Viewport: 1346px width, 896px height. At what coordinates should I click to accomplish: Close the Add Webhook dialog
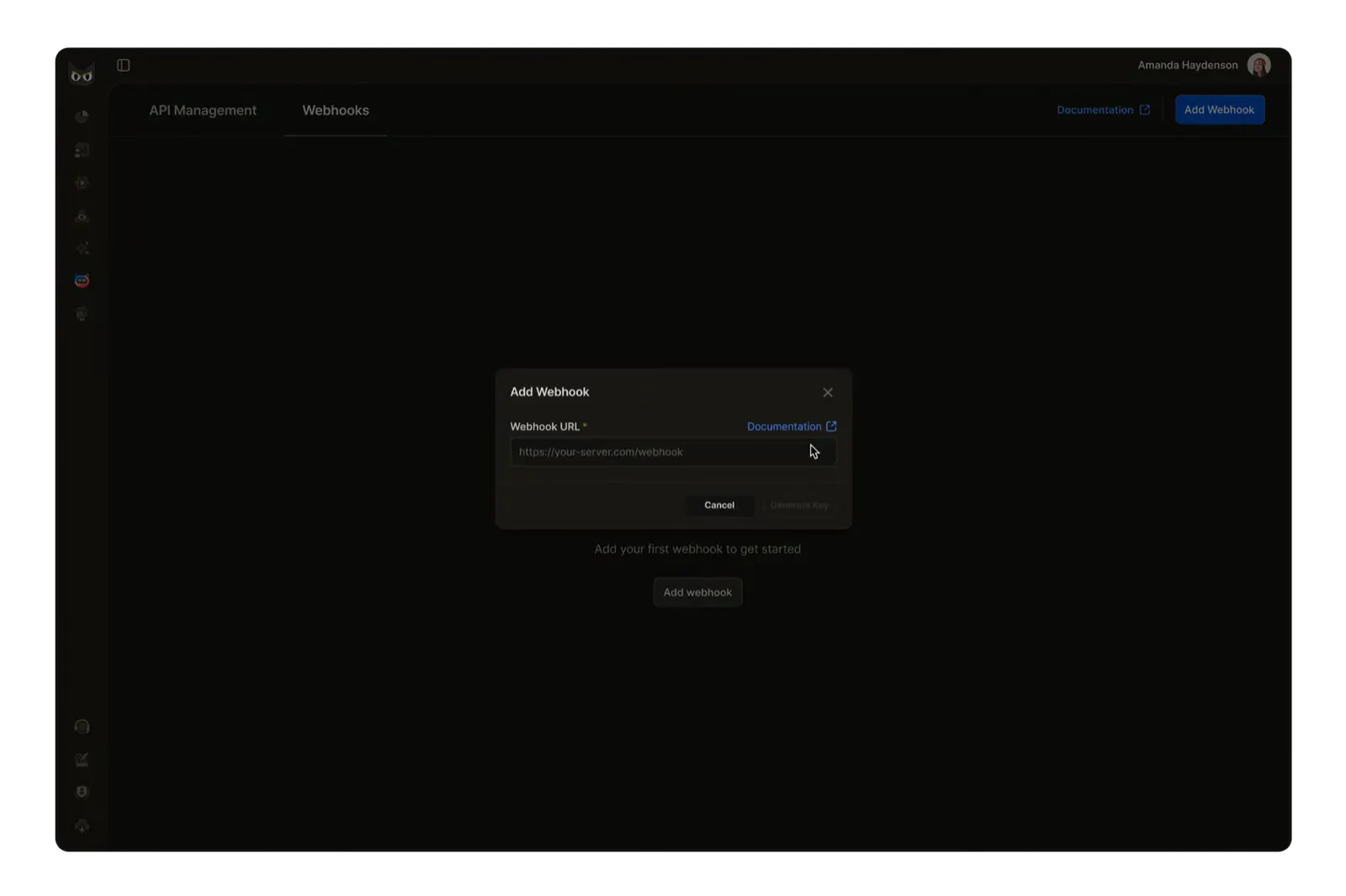click(x=828, y=393)
